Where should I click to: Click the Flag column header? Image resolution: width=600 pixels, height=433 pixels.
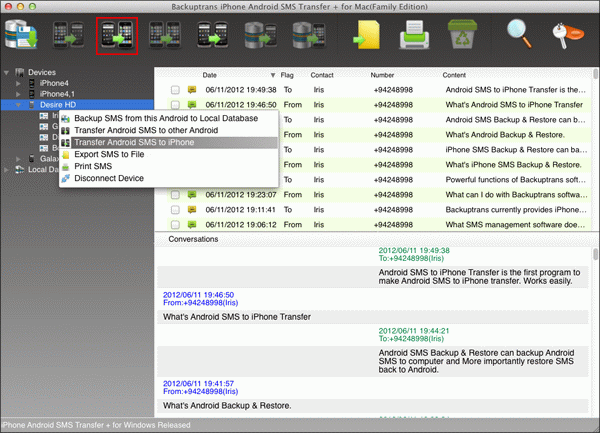tap(287, 75)
